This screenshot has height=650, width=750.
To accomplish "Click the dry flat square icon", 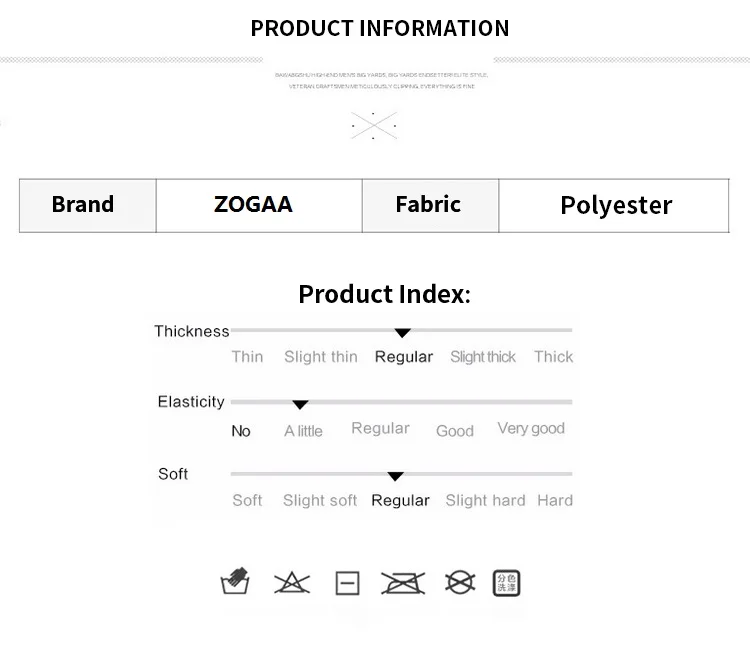I will click(348, 583).
